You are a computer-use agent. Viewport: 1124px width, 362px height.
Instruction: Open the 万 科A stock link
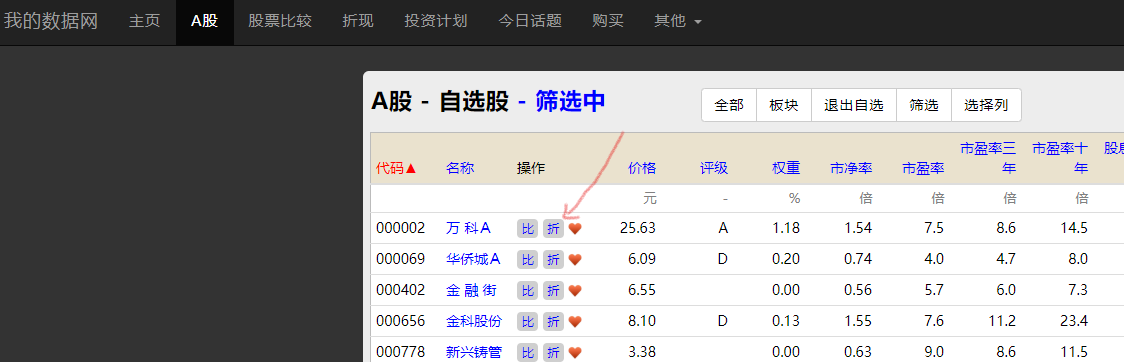(x=468, y=229)
